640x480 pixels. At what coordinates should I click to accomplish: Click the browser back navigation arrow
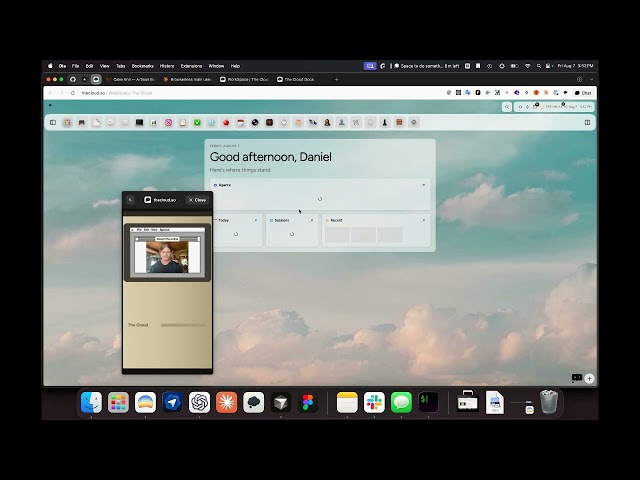(x=50, y=93)
